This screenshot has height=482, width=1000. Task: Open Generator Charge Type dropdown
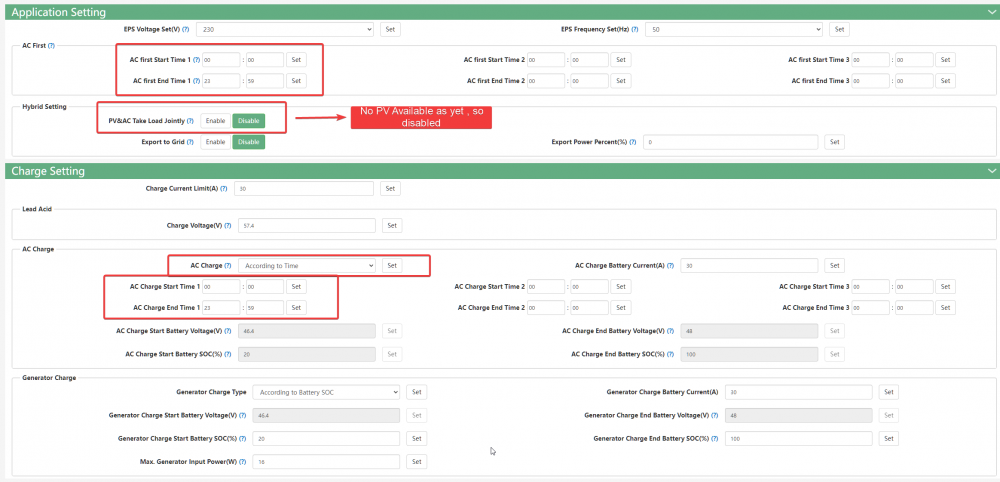(326, 392)
